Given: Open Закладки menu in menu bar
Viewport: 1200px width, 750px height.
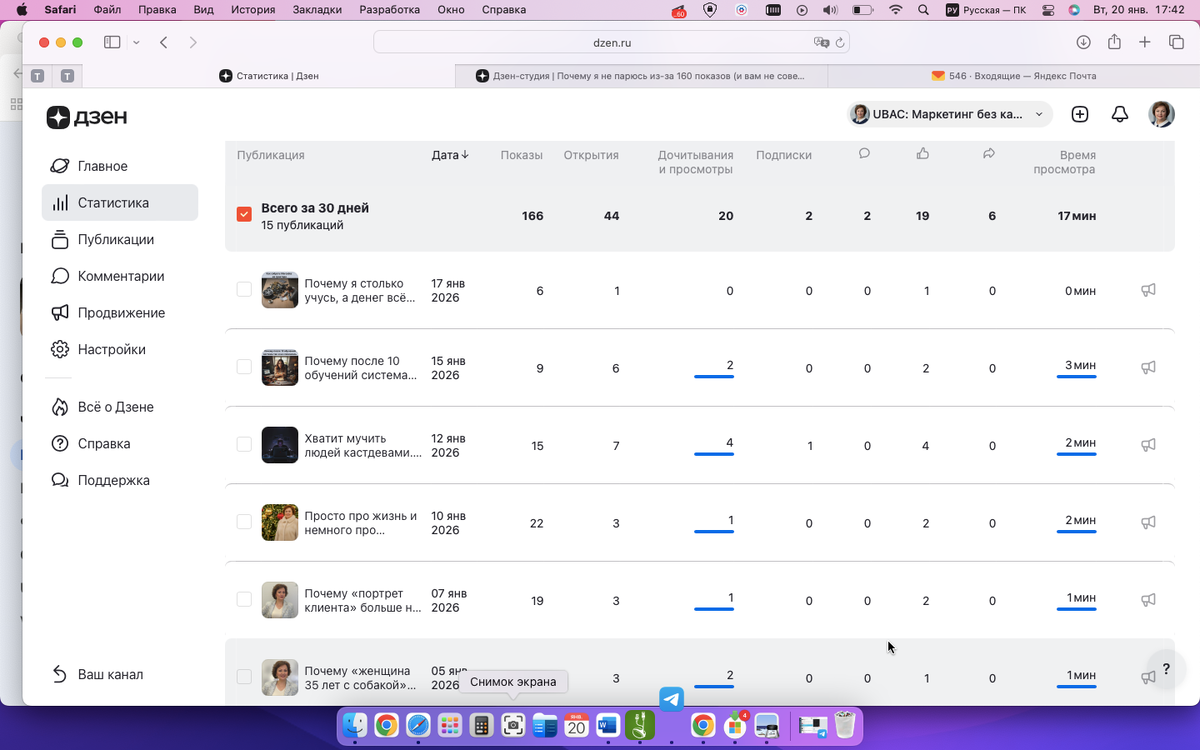Looking at the screenshot, I should pyautogui.click(x=316, y=10).
